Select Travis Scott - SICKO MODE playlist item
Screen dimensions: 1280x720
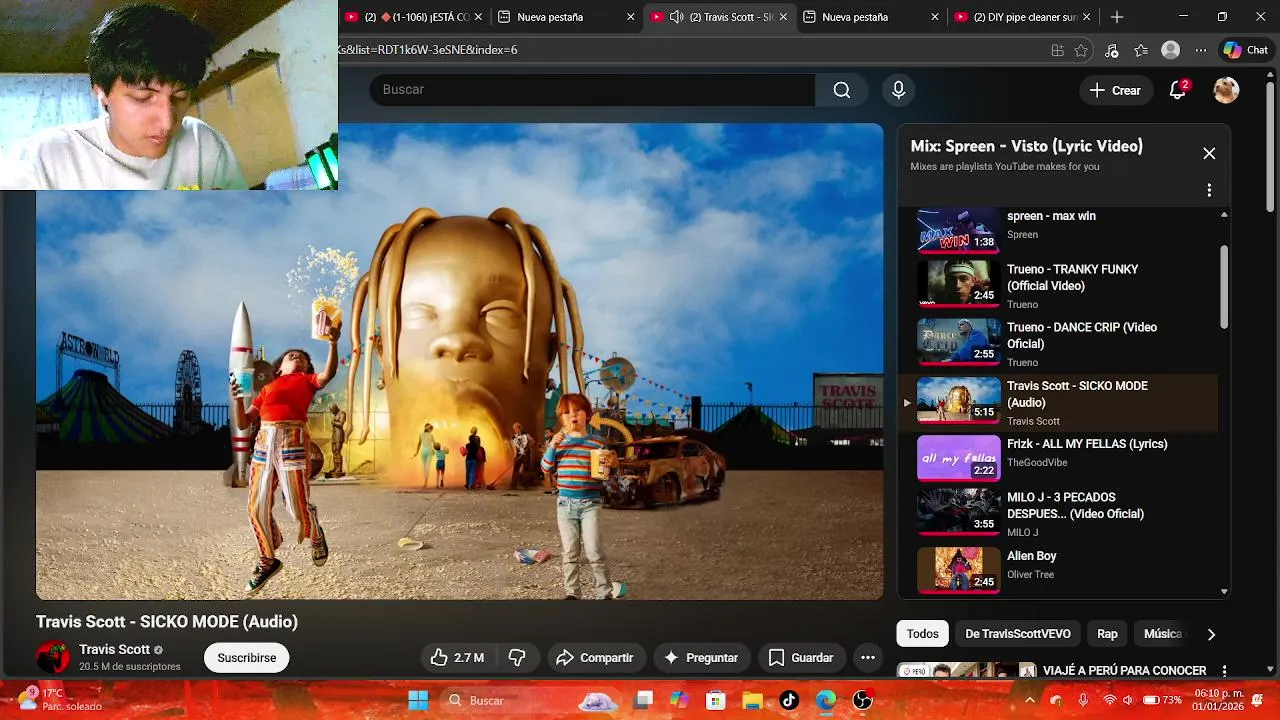[x=1058, y=403]
